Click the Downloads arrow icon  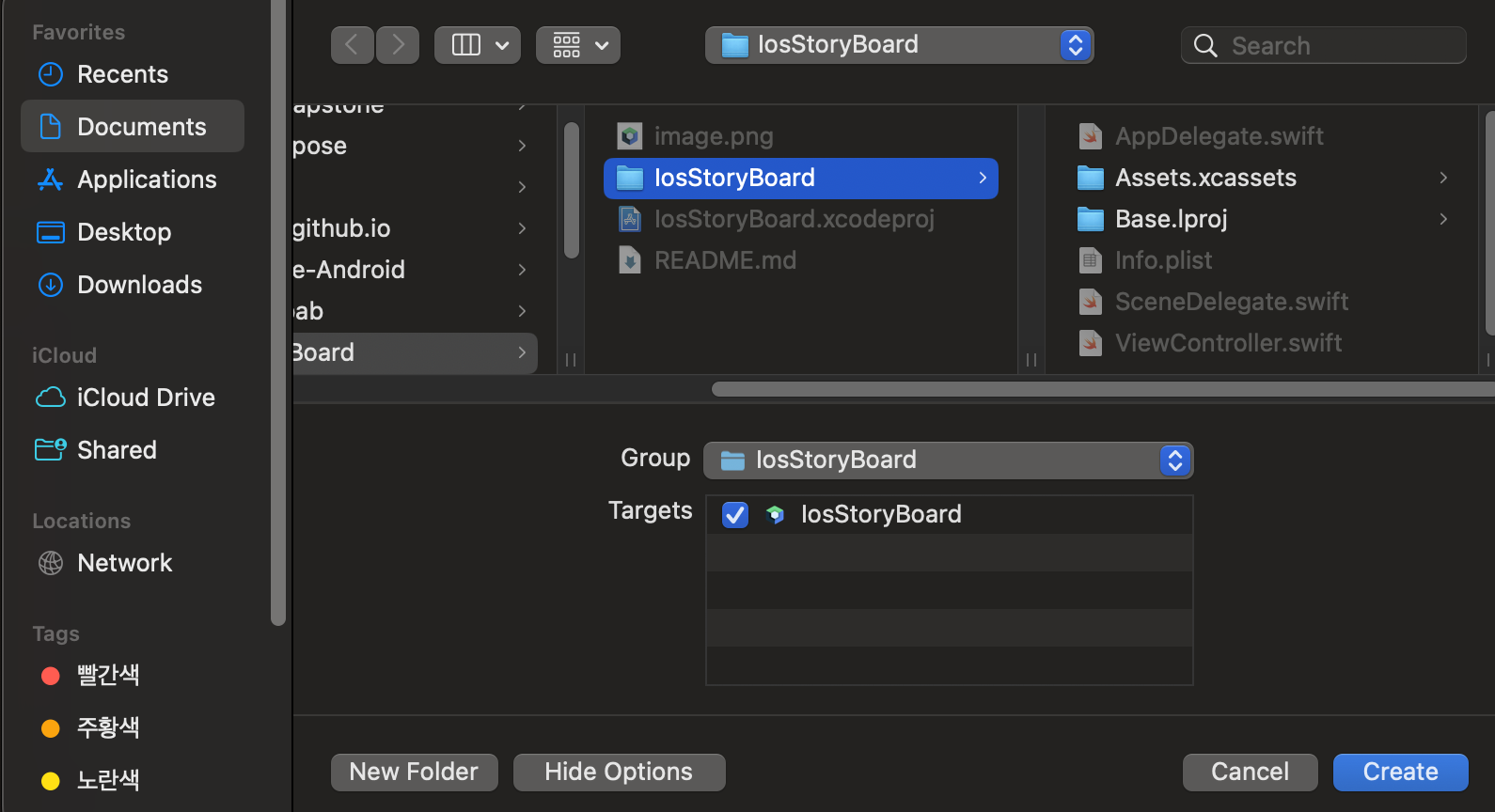pos(51,285)
